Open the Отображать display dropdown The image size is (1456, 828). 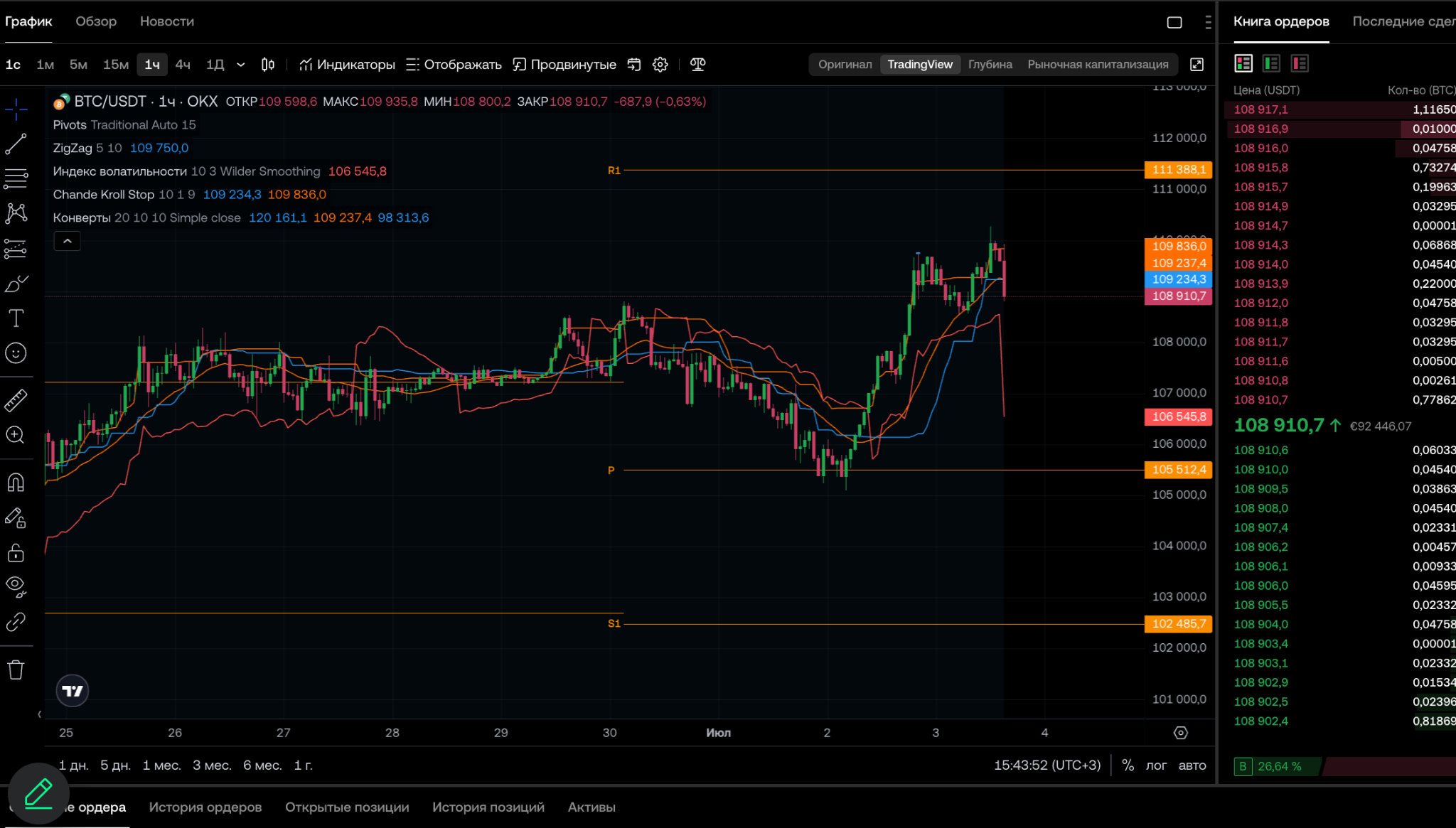pos(454,65)
